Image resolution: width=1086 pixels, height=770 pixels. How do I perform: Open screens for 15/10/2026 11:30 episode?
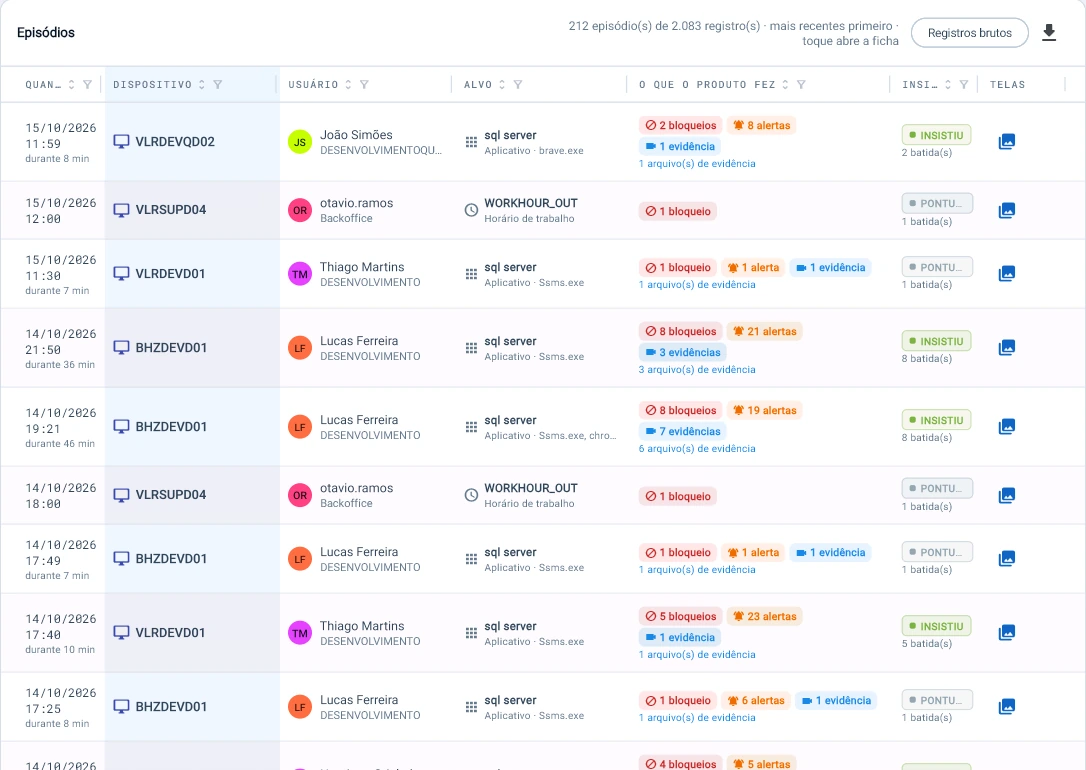[1006, 274]
